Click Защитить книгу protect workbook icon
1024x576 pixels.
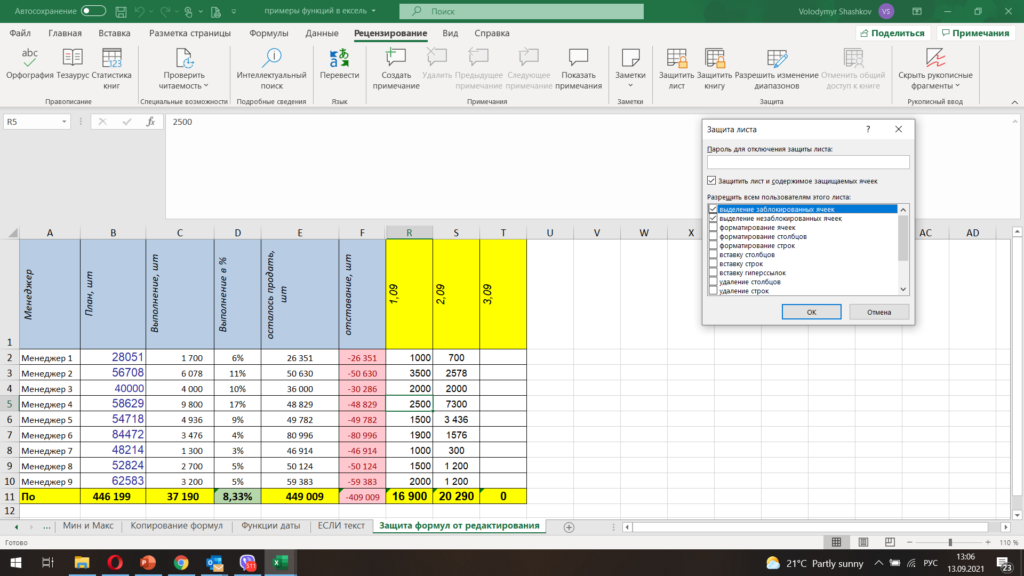[714, 58]
